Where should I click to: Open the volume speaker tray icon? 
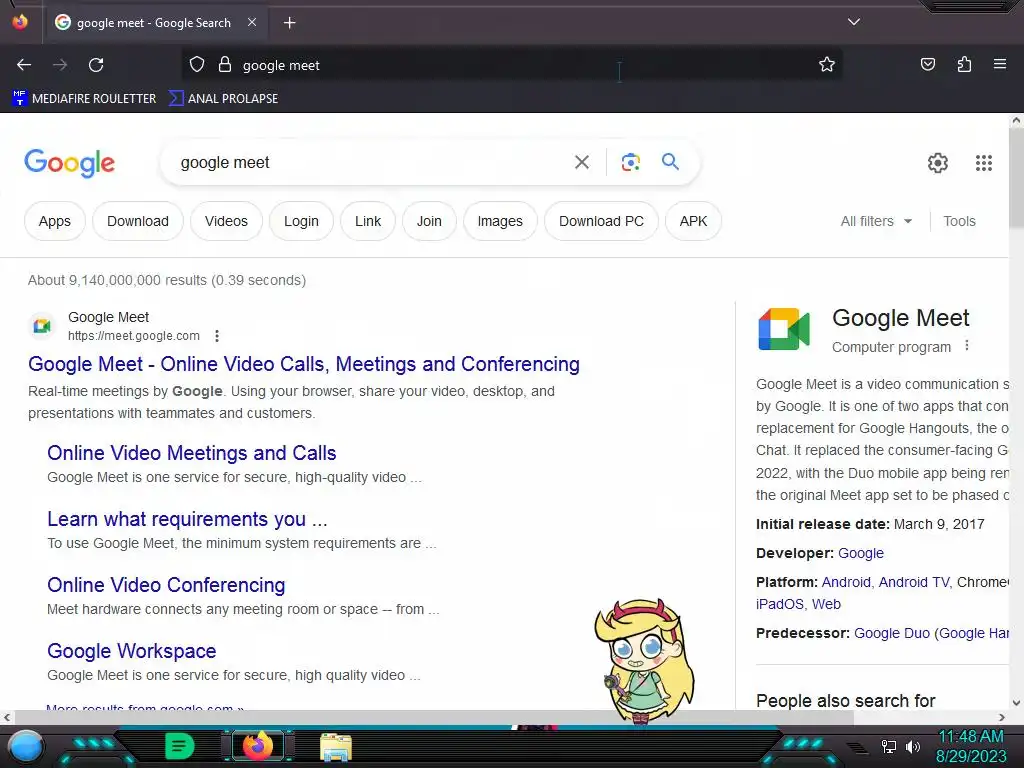point(913,746)
